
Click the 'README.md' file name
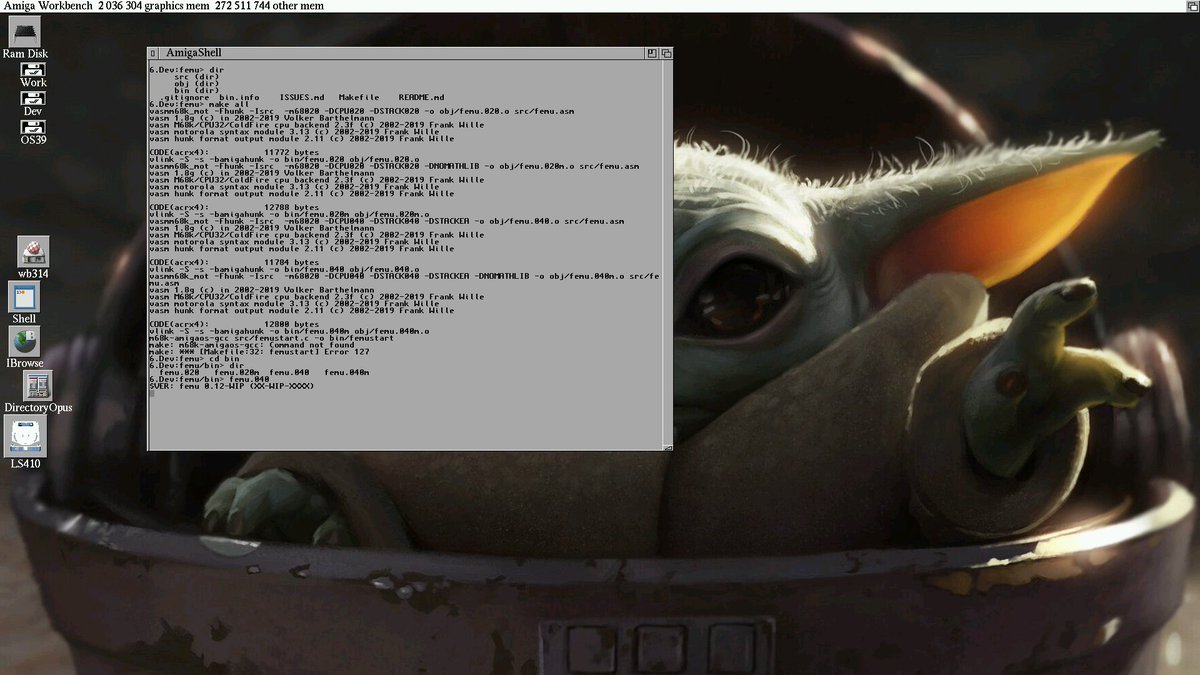tap(420, 98)
